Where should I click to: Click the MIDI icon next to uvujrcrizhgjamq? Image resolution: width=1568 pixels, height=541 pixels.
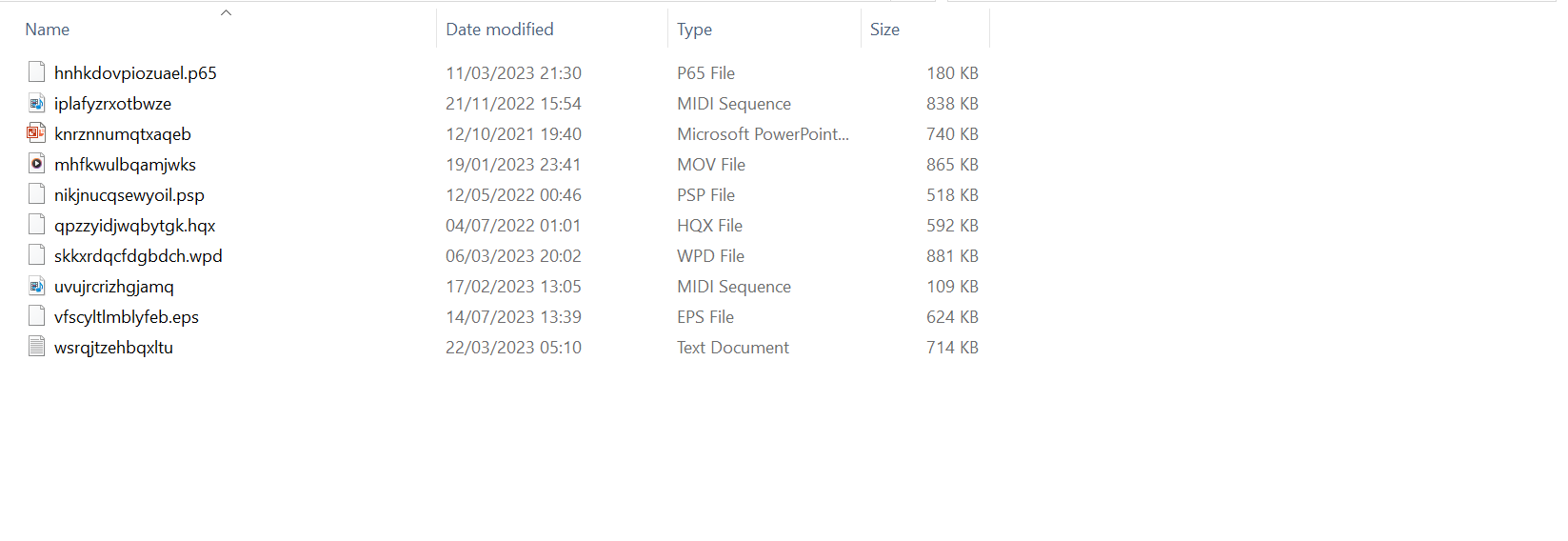(x=36, y=286)
